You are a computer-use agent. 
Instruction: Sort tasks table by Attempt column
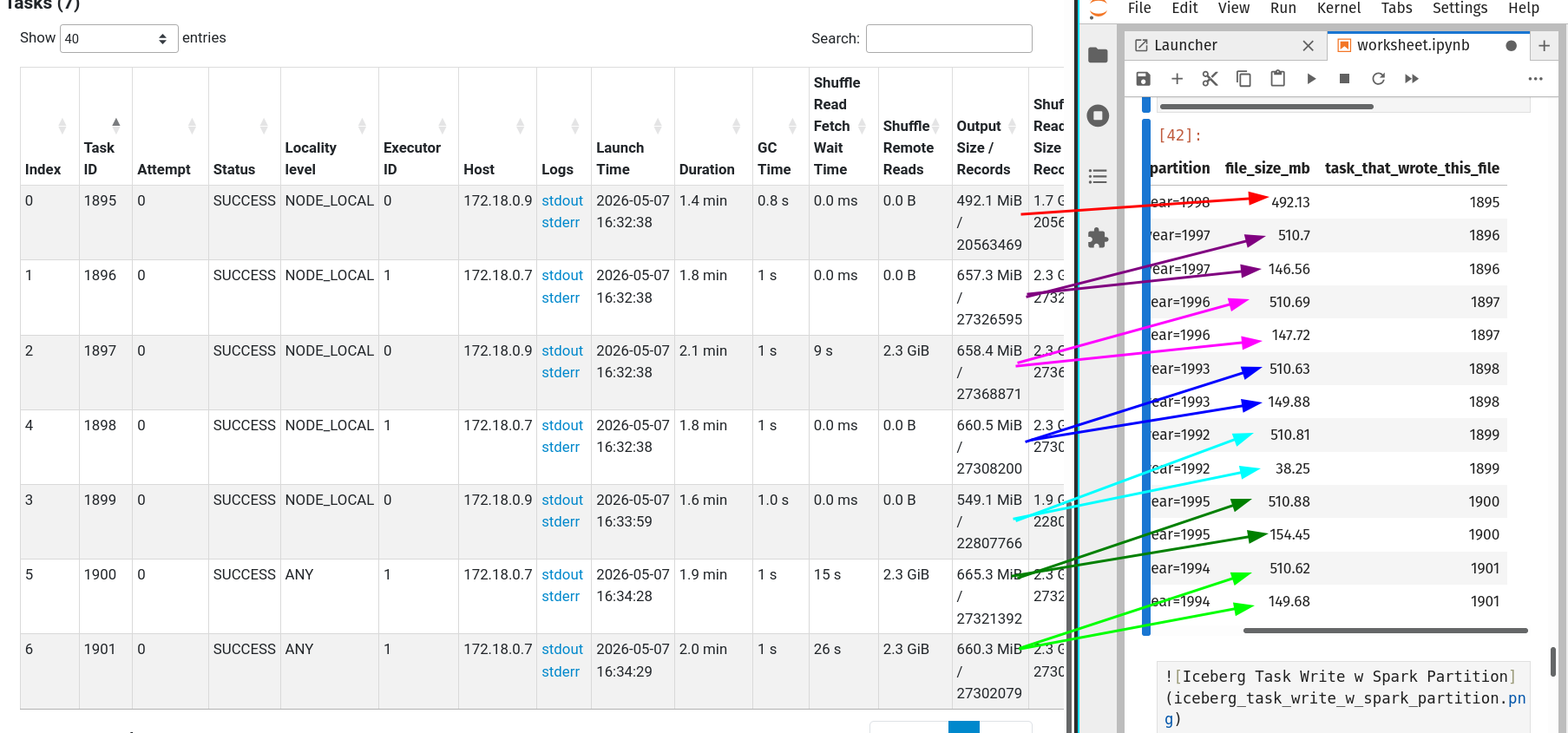(170, 127)
